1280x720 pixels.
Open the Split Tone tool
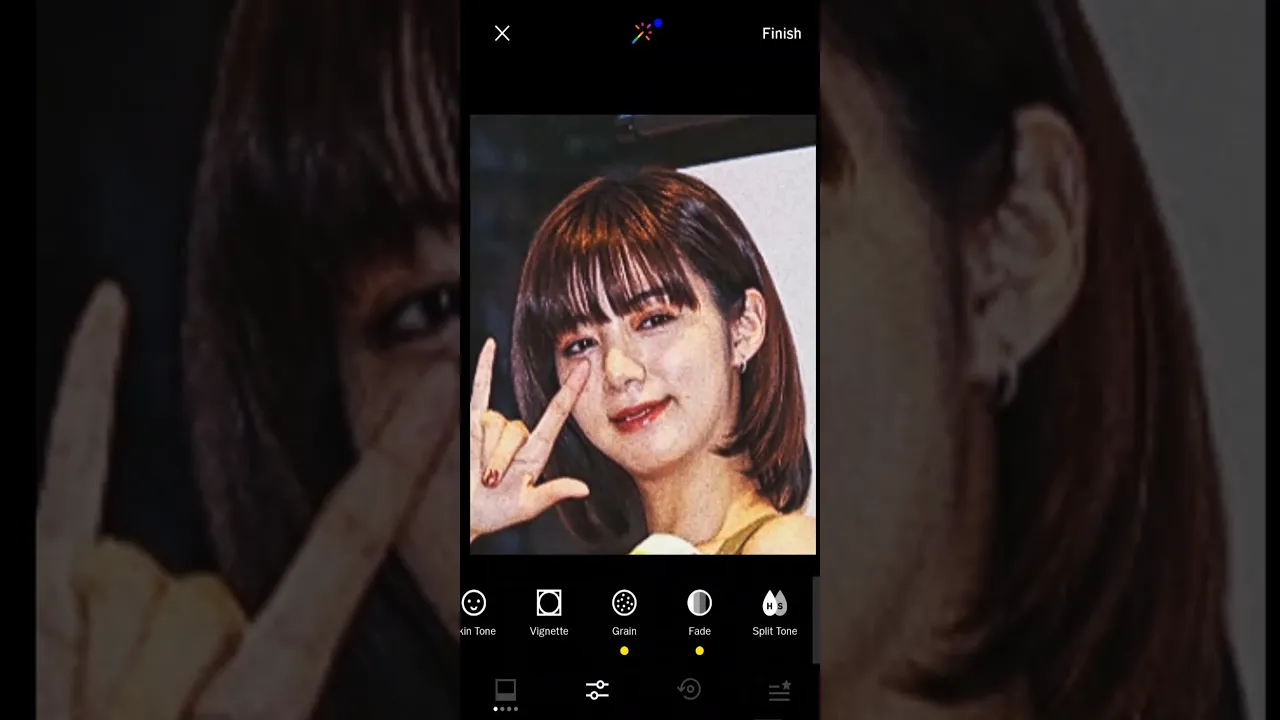tap(775, 613)
